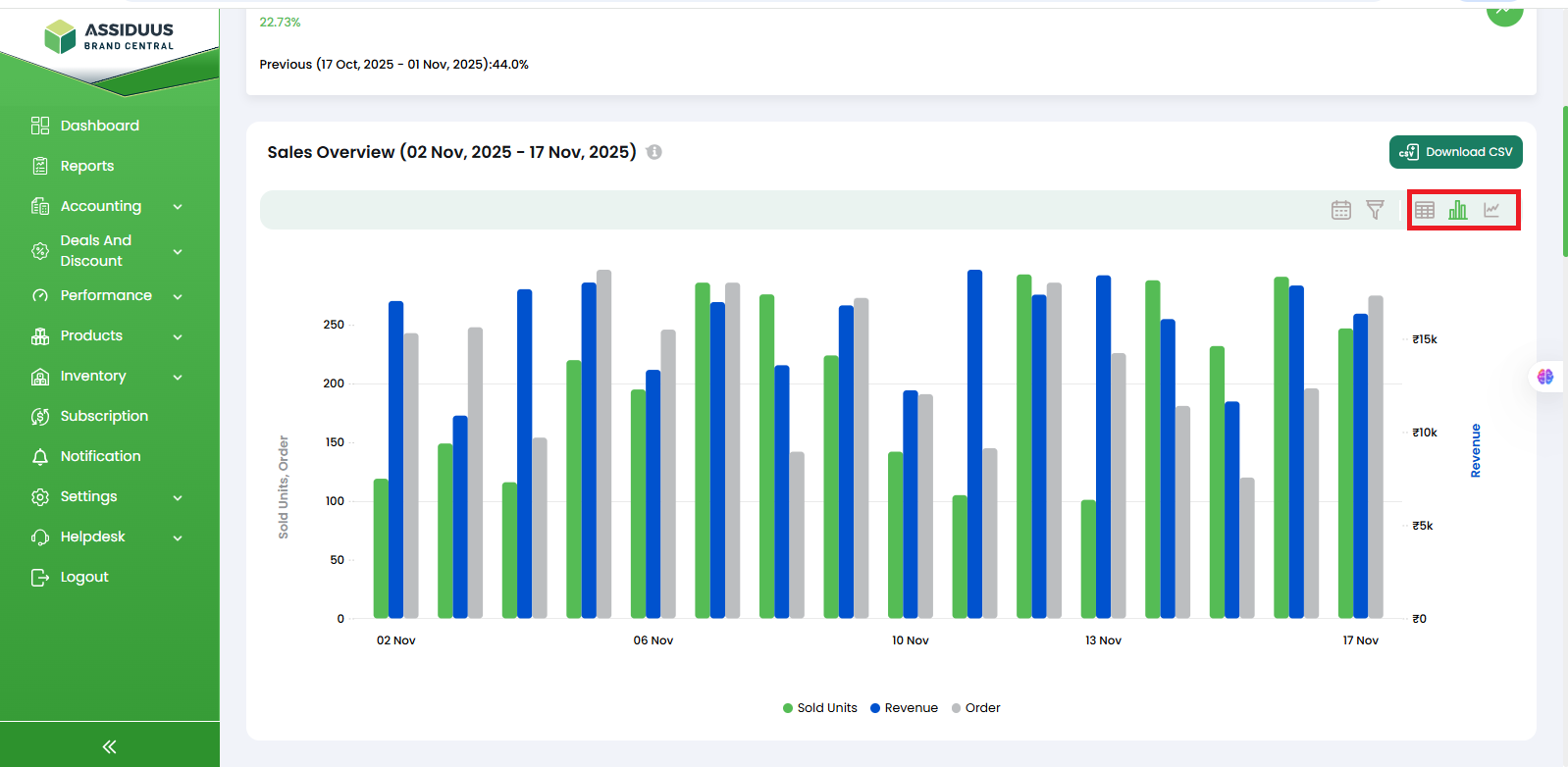The height and width of the screenshot is (767, 1568).
Task: Click the Download CSV button
Action: point(1455,152)
